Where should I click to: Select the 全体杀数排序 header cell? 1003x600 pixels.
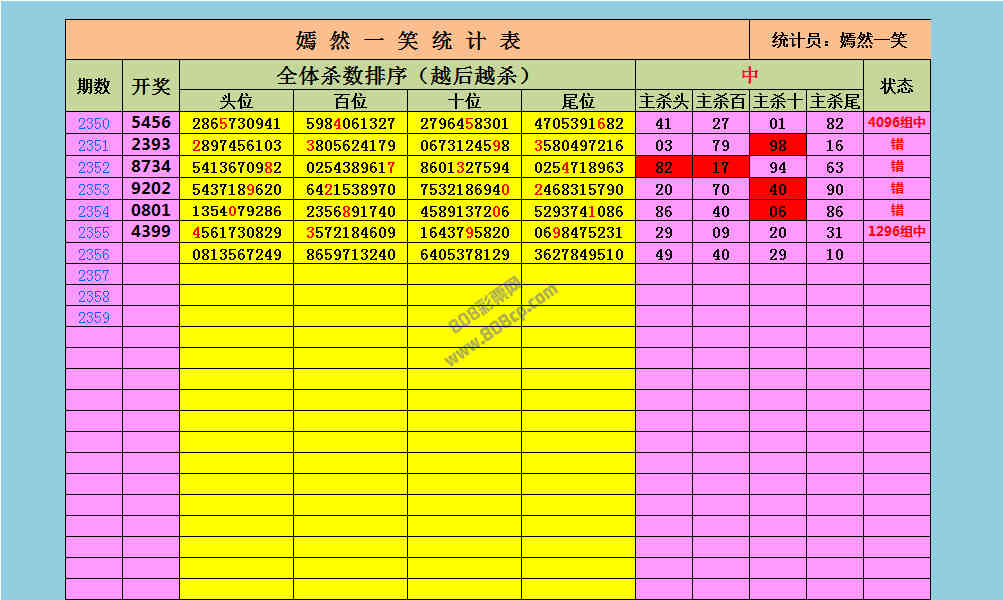(408, 75)
